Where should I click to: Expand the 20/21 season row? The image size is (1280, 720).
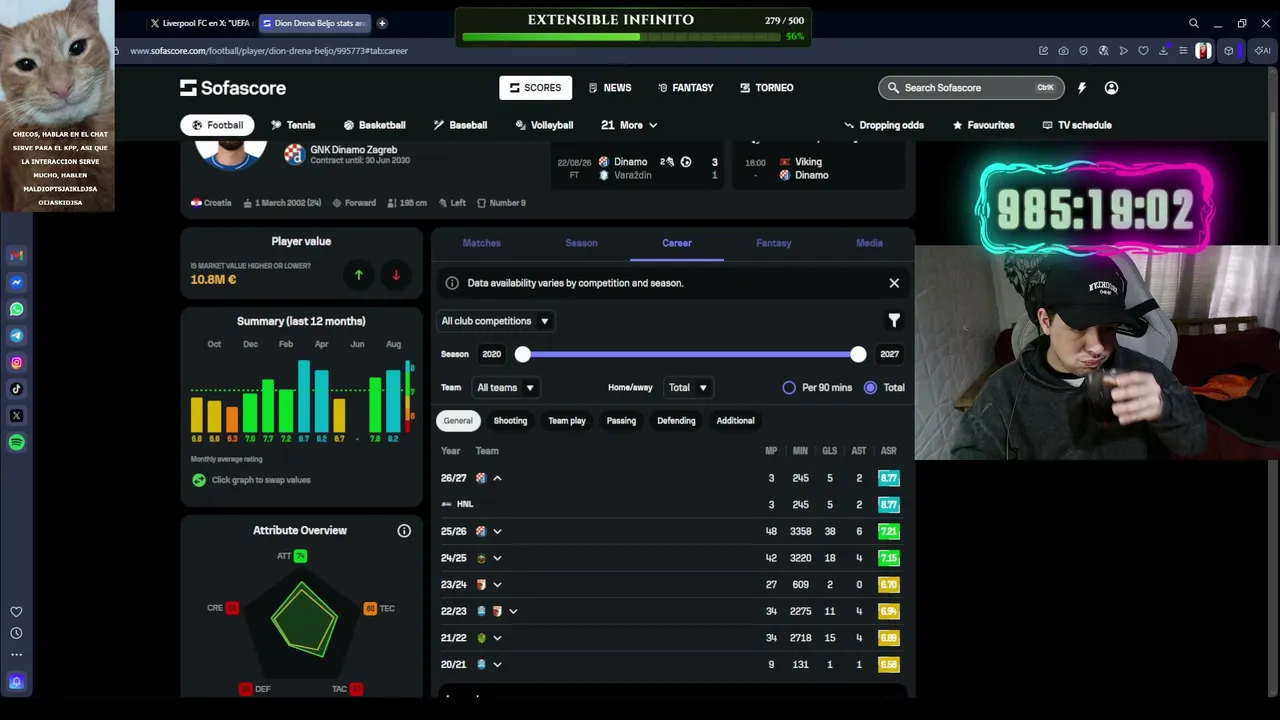(x=497, y=664)
